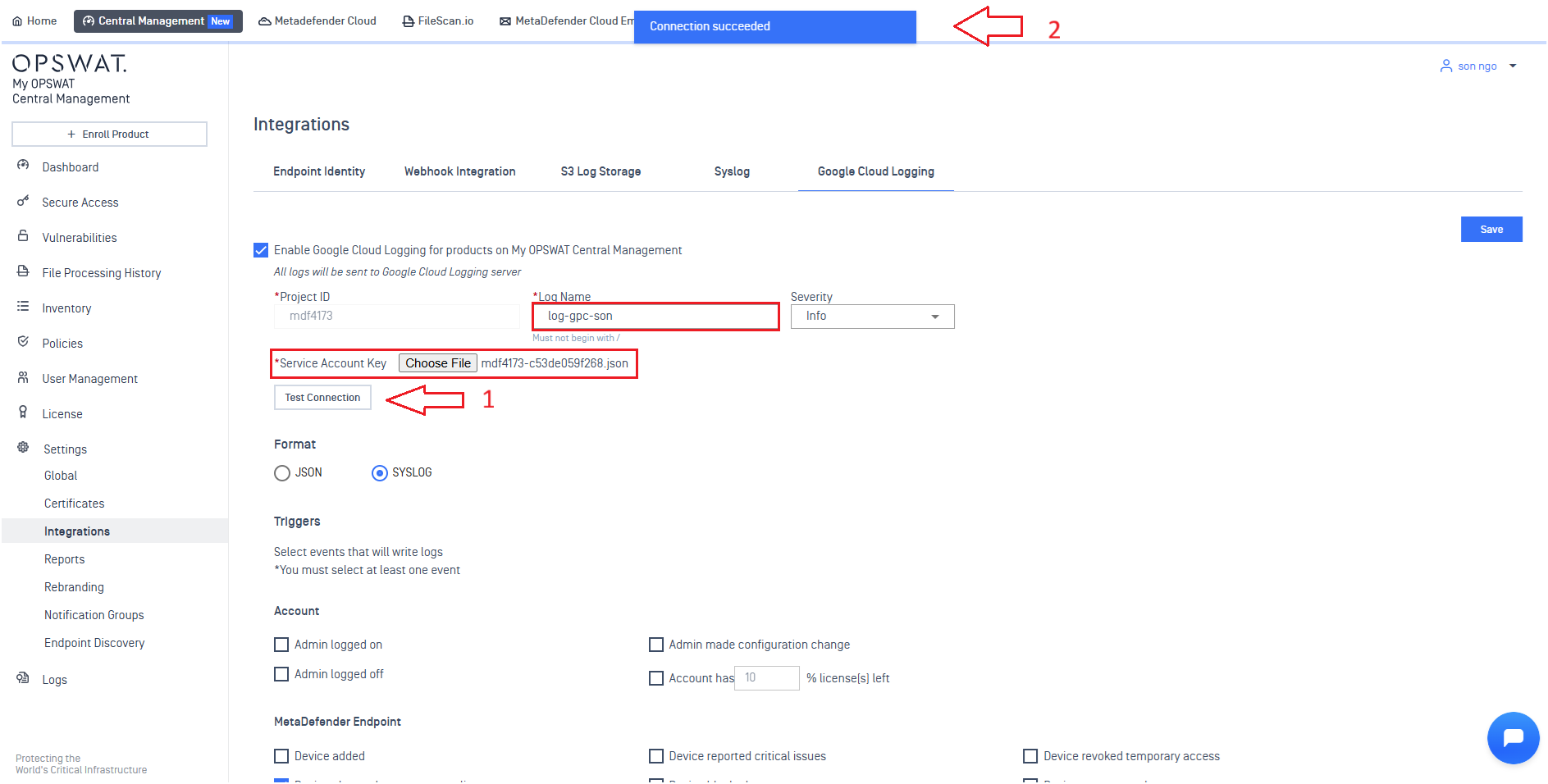This screenshot has width=1548, height=784.
Task: Click the File Processing History icon
Action: coord(23,271)
